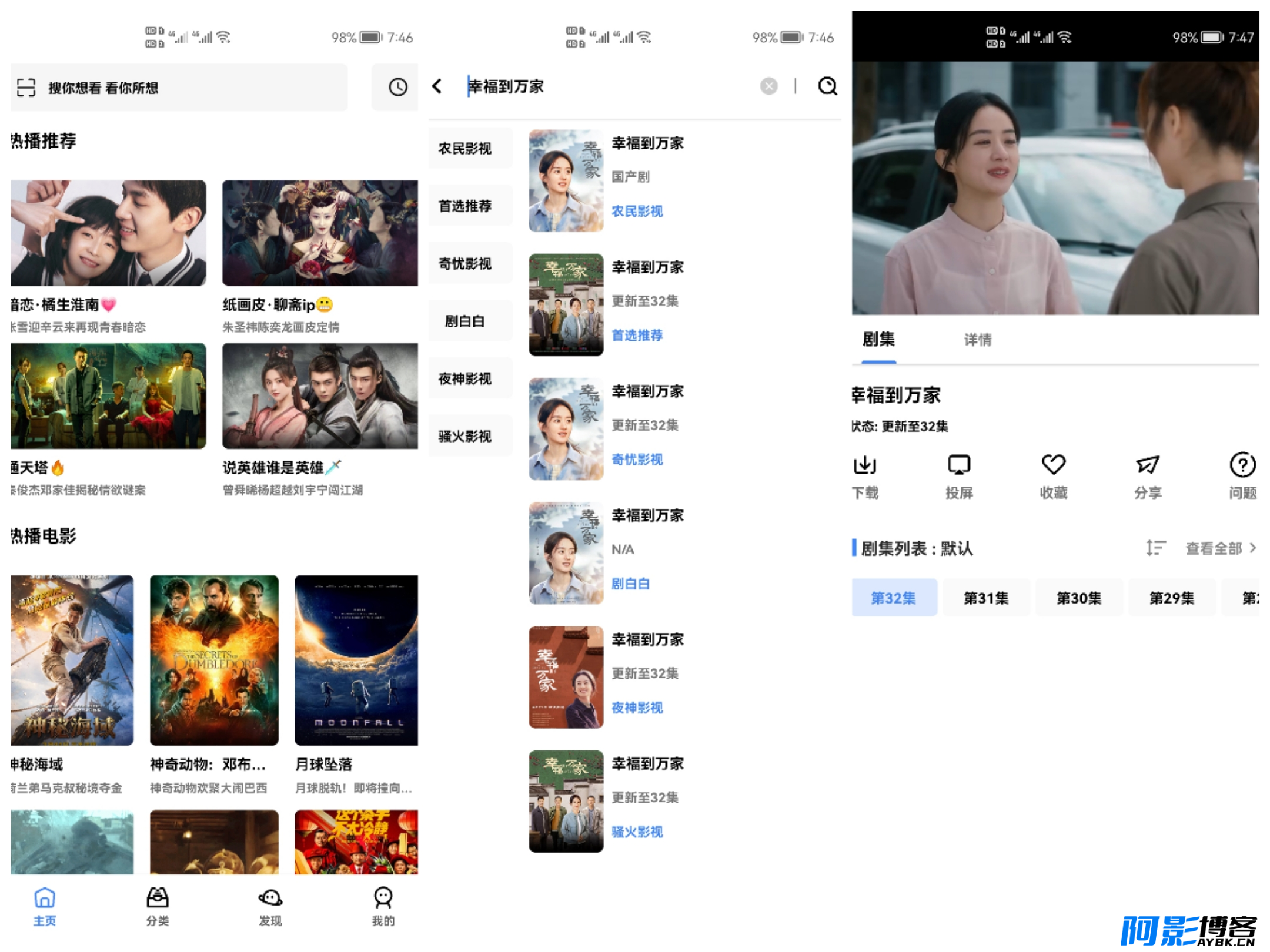Switch to the 详情 tab
Image resolution: width=1270 pixels, height=952 pixels.
(977, 340)
